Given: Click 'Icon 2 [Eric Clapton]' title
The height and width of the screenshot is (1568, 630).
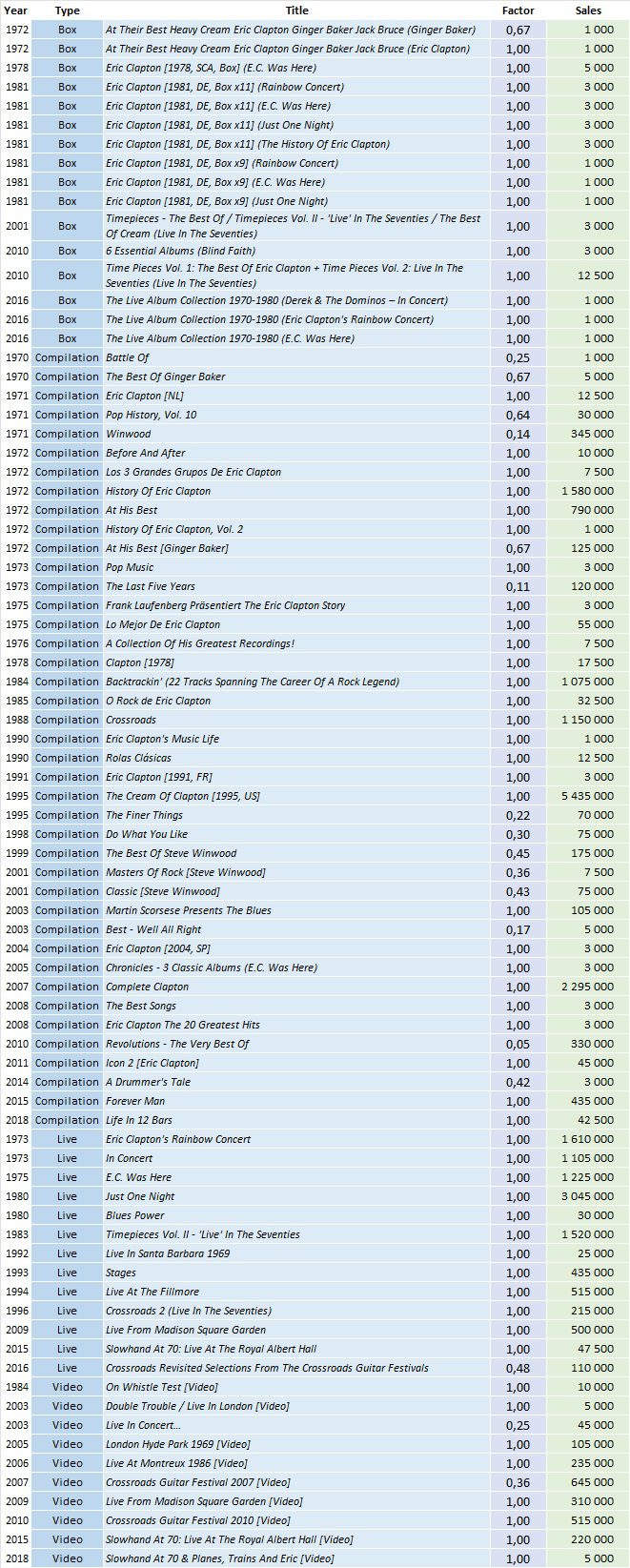Looking at the screenshot, I should pos(152,1063).
